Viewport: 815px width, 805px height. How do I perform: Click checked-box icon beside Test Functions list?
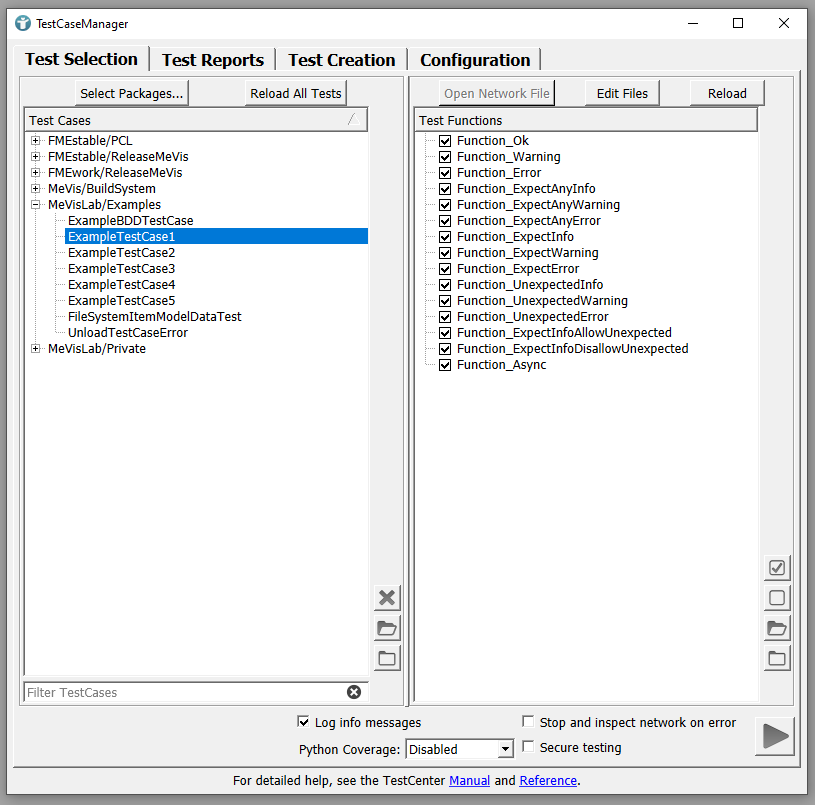click(x=777, y=568)
